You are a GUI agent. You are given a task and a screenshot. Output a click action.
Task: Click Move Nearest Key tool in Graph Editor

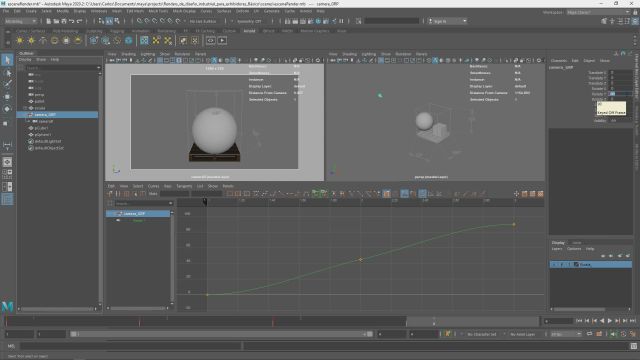pos(110,194)
